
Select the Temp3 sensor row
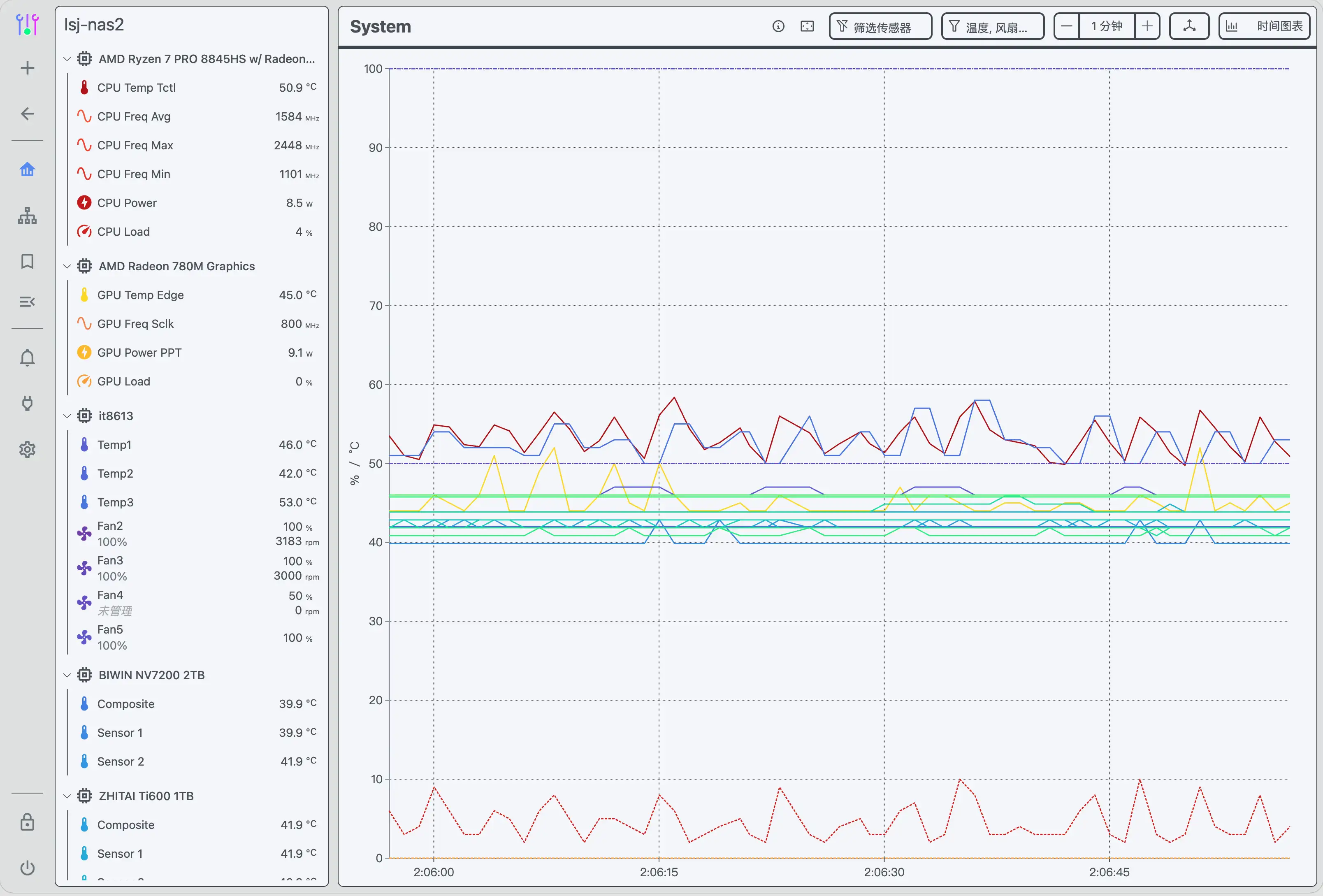197,502
